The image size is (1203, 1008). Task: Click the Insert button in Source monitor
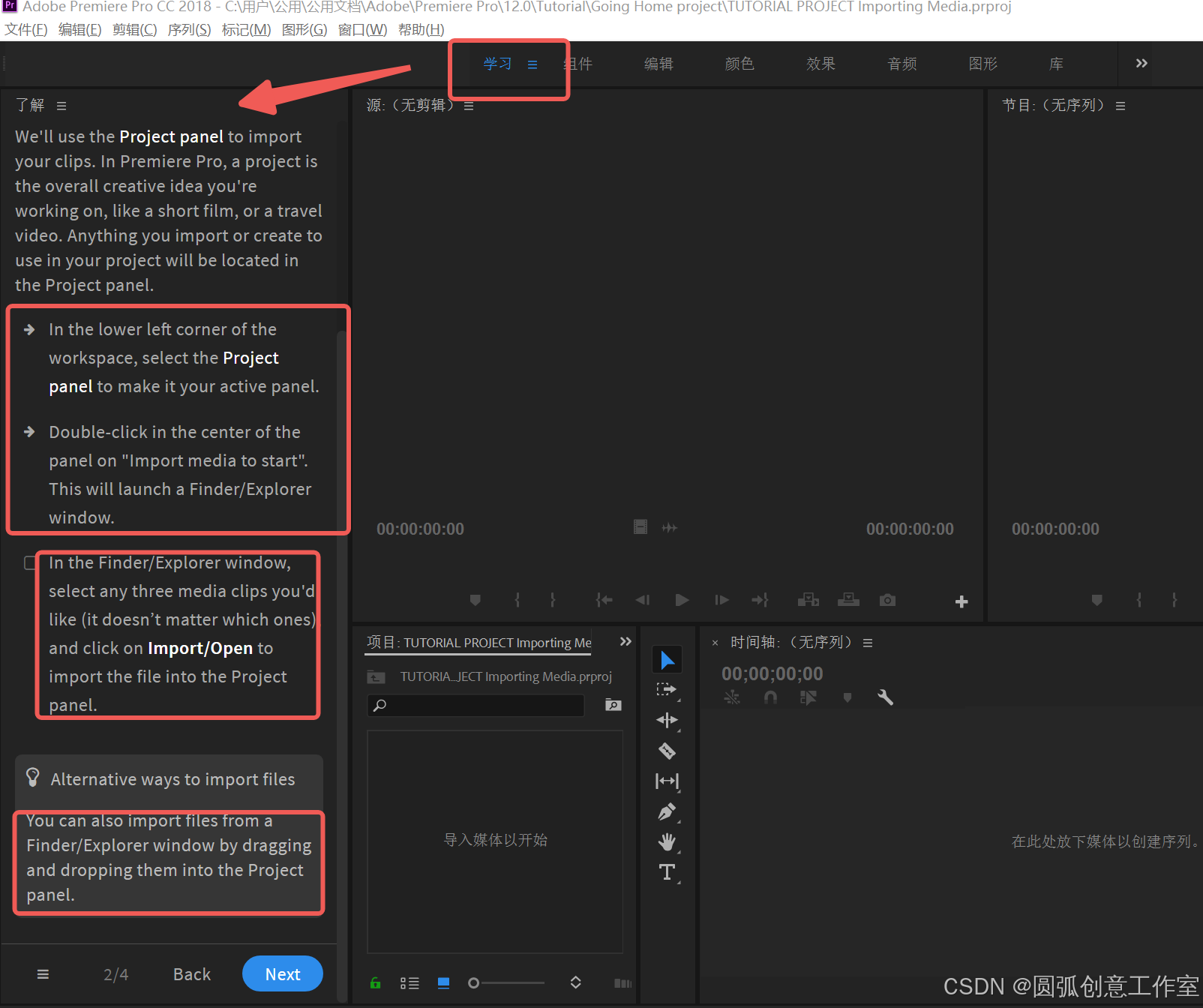coord(808,600)
